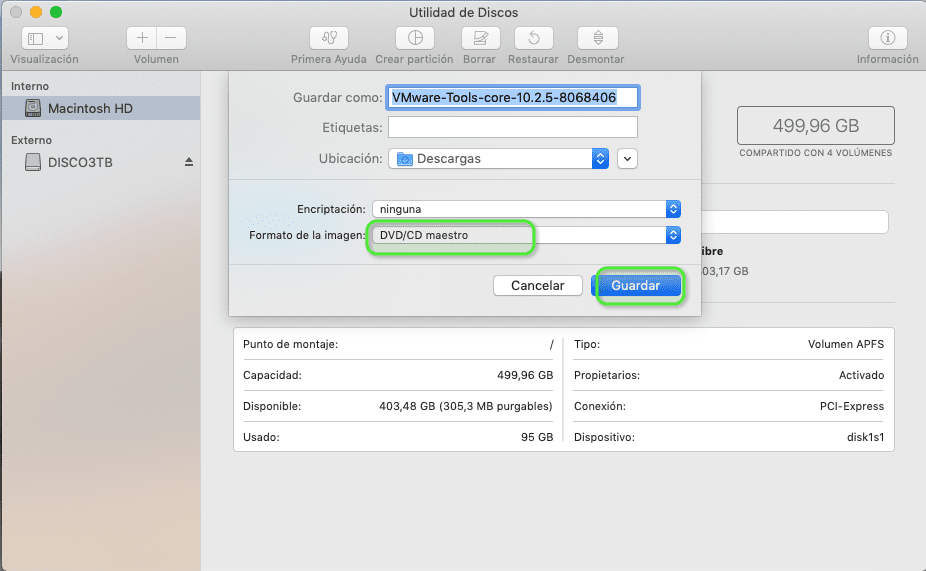Viewport: 926px width, 571px height.
Task: Open the Información info button
Action: (x=887, y=38)
